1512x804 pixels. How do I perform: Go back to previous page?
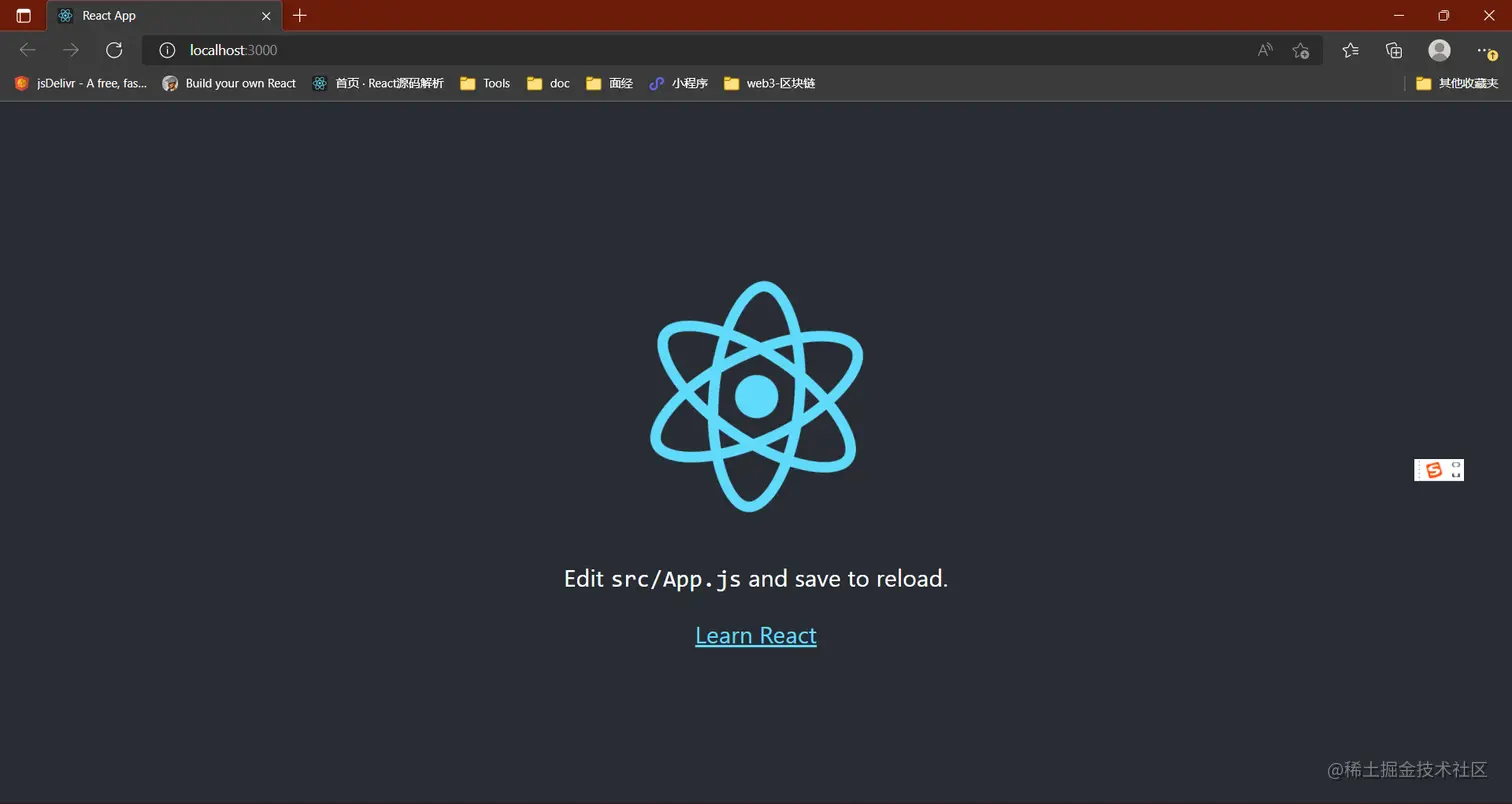coord(27,50)
